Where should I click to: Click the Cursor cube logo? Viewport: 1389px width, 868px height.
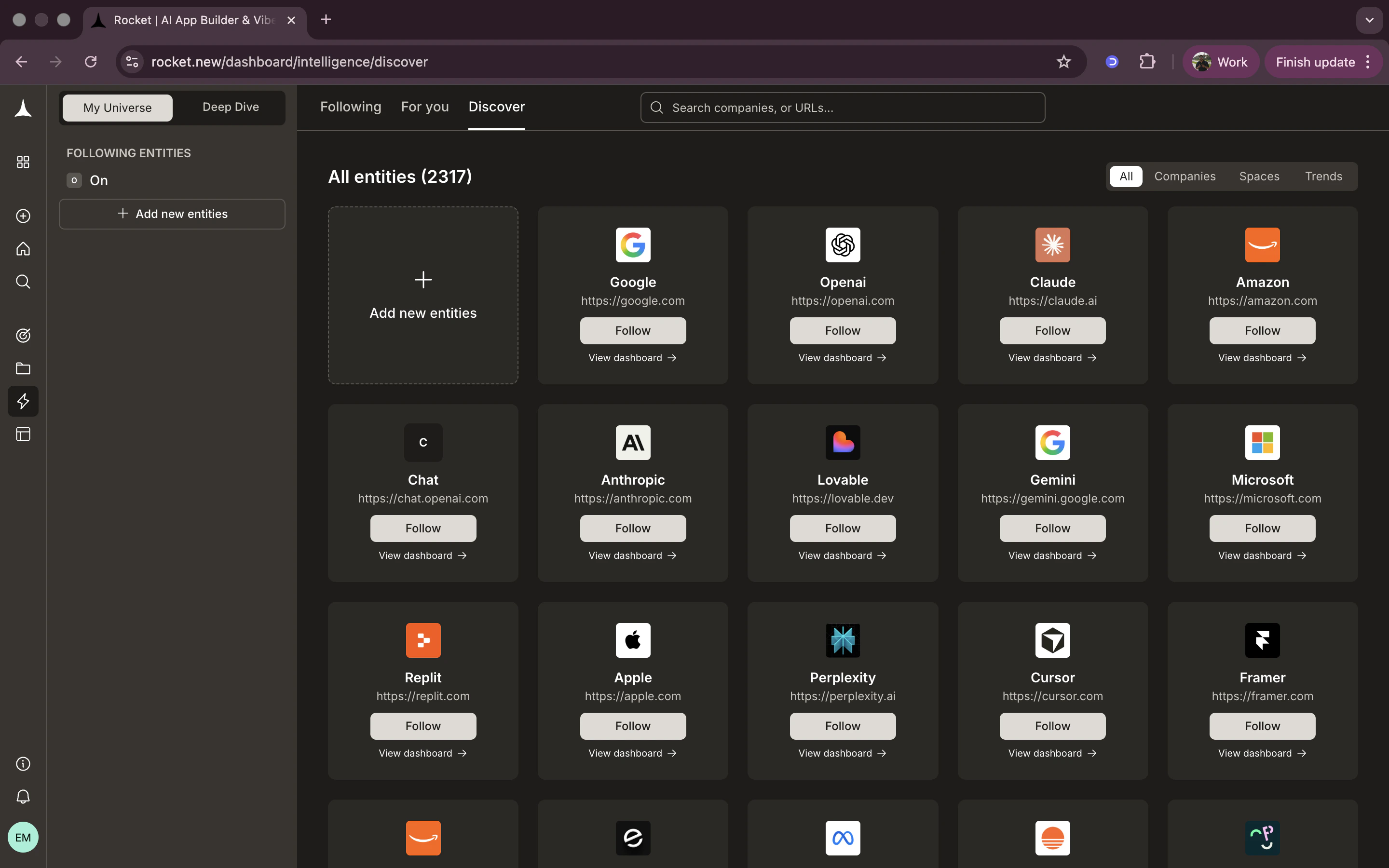[1052, 640]
